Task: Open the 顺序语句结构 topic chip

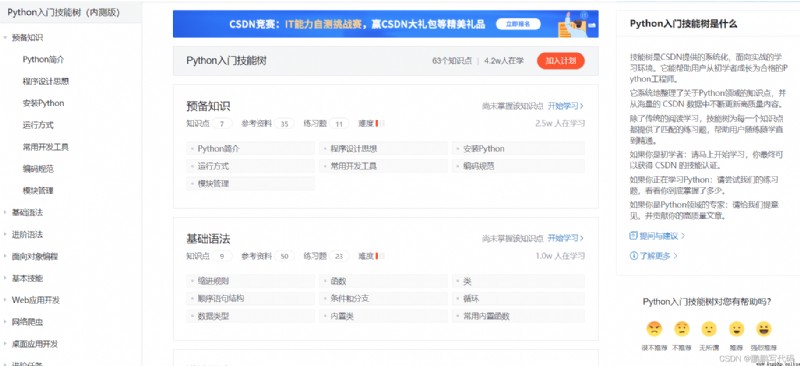Action: [x=251, y=299]
